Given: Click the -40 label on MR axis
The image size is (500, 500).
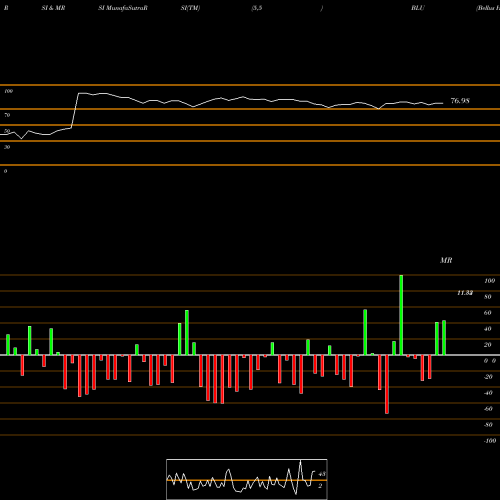Looking at the screenshot, I should tap(488, 393).
